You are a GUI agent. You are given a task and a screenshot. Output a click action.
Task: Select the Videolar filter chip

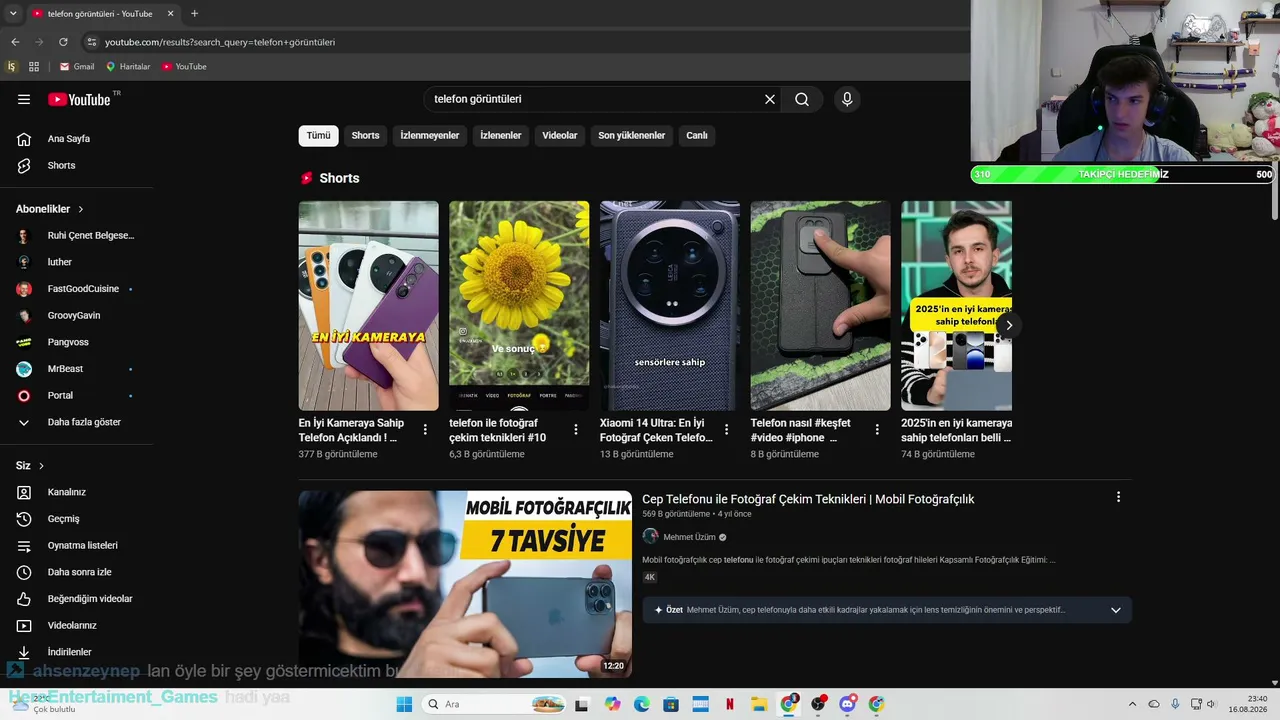click(x=560, y=136)
